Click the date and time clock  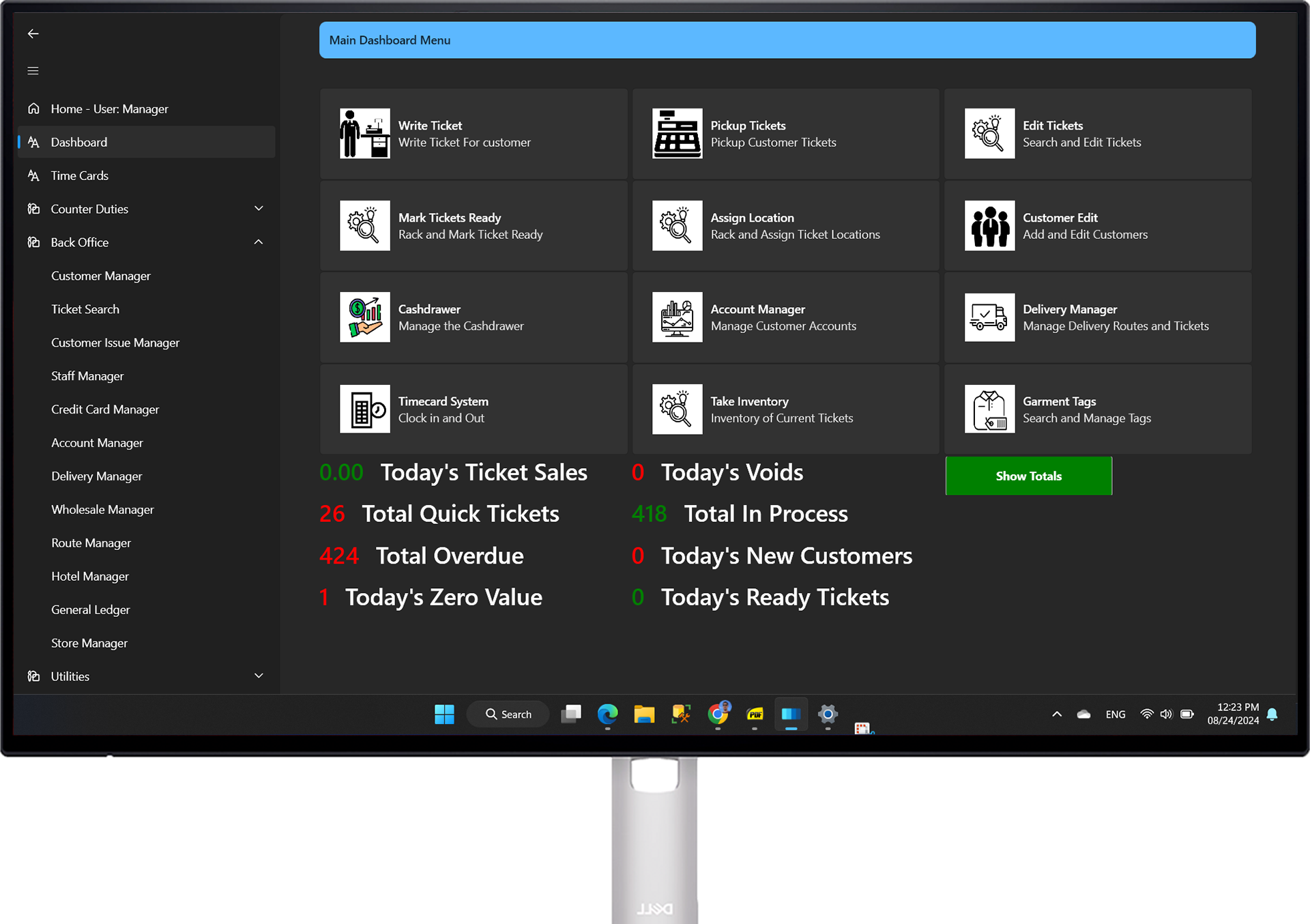click(x=1233, y=714)
